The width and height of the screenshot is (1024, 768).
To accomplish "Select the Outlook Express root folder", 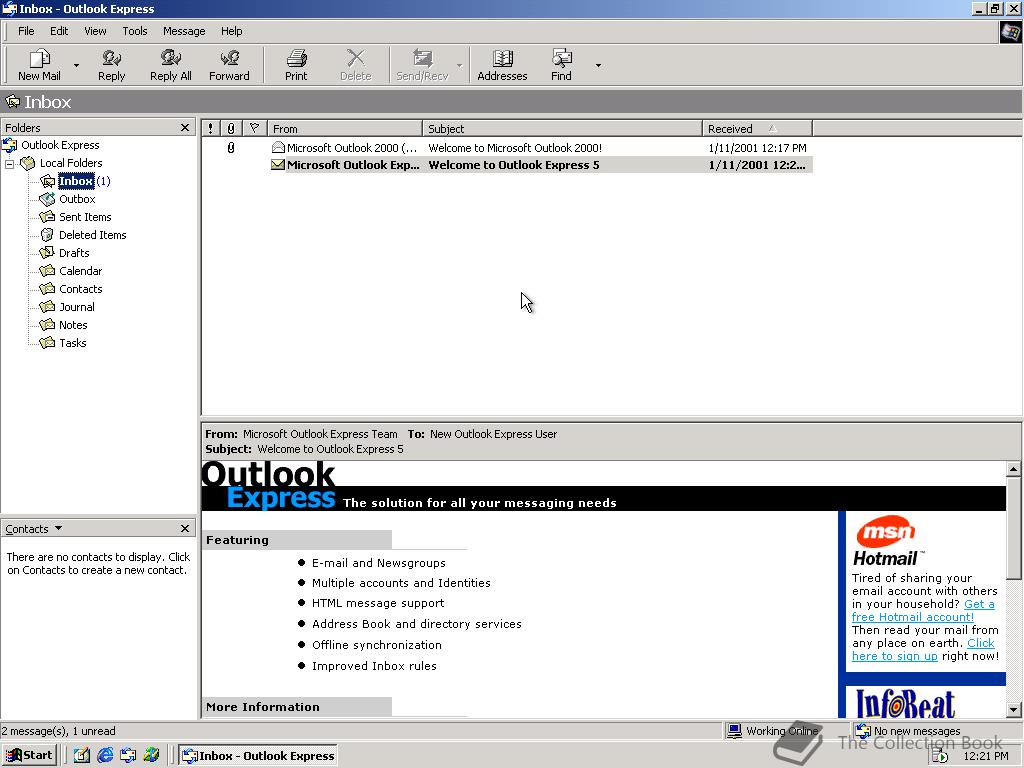I will (x=60, y=145).
